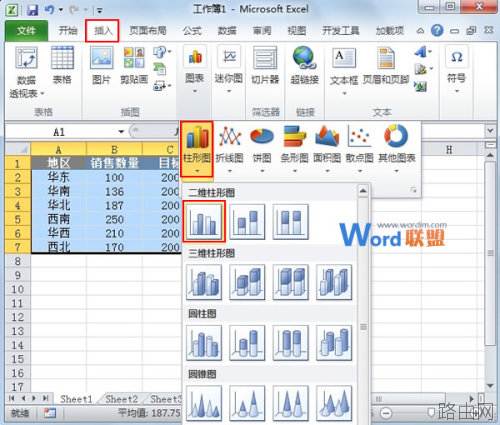Switch to the Page Layout (页面布局) tab
This screenshot has width=500, height=425.
(148, 31)
